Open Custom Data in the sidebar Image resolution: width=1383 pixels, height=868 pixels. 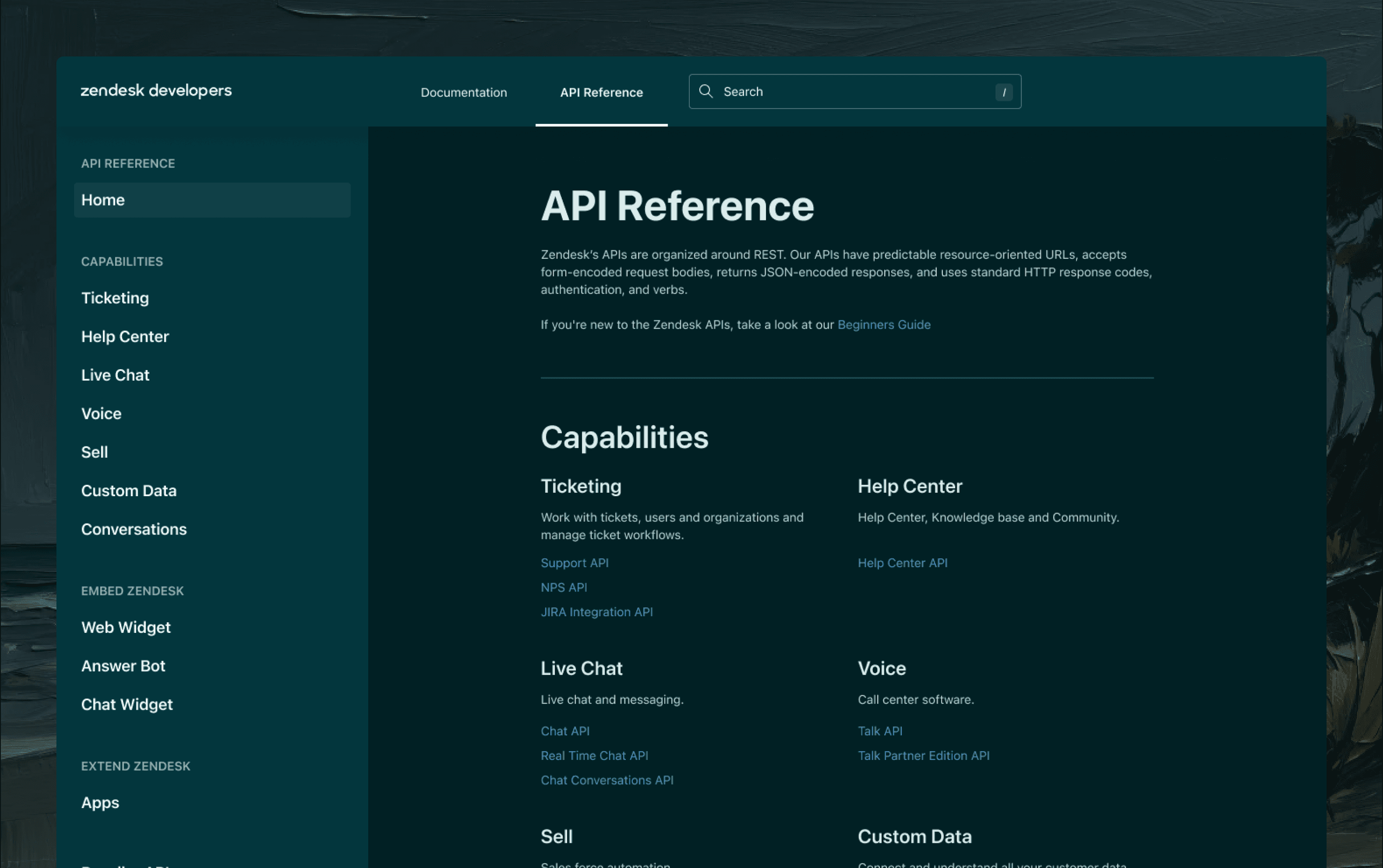coord(129,490)
